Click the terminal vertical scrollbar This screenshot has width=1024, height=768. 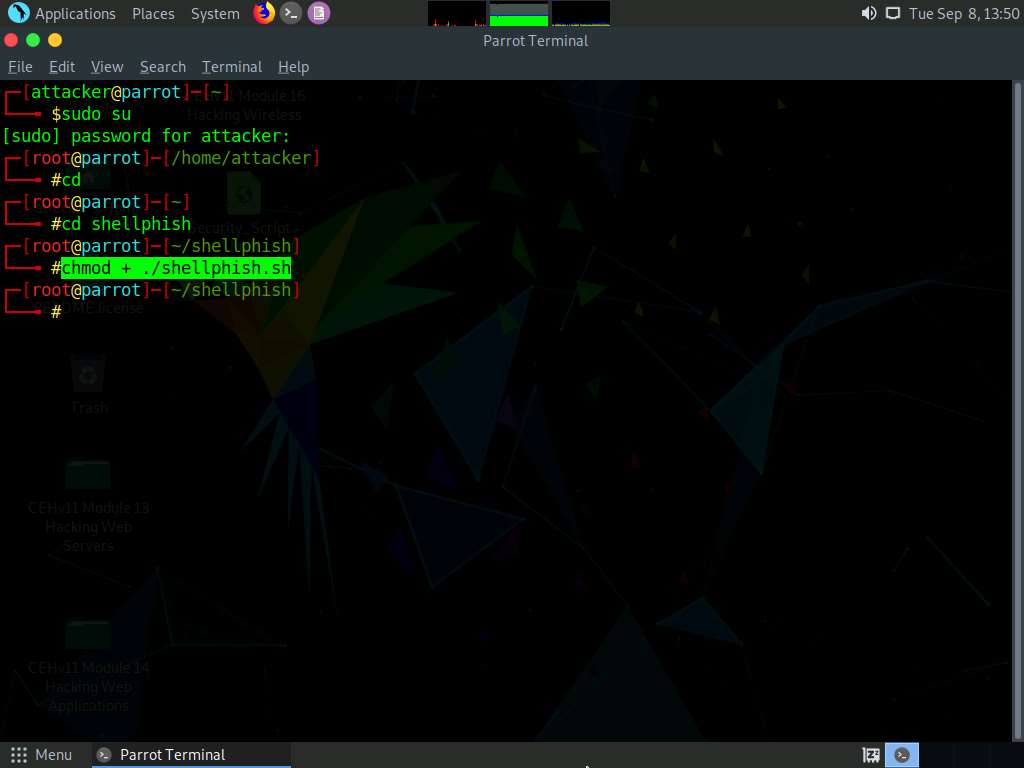pos(1017,410)
